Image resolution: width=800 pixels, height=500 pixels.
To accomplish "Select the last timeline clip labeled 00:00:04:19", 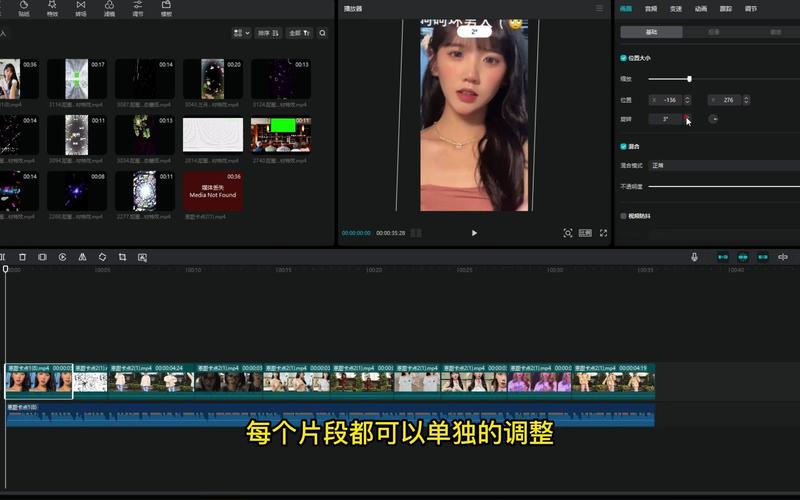I will (614, 381).
